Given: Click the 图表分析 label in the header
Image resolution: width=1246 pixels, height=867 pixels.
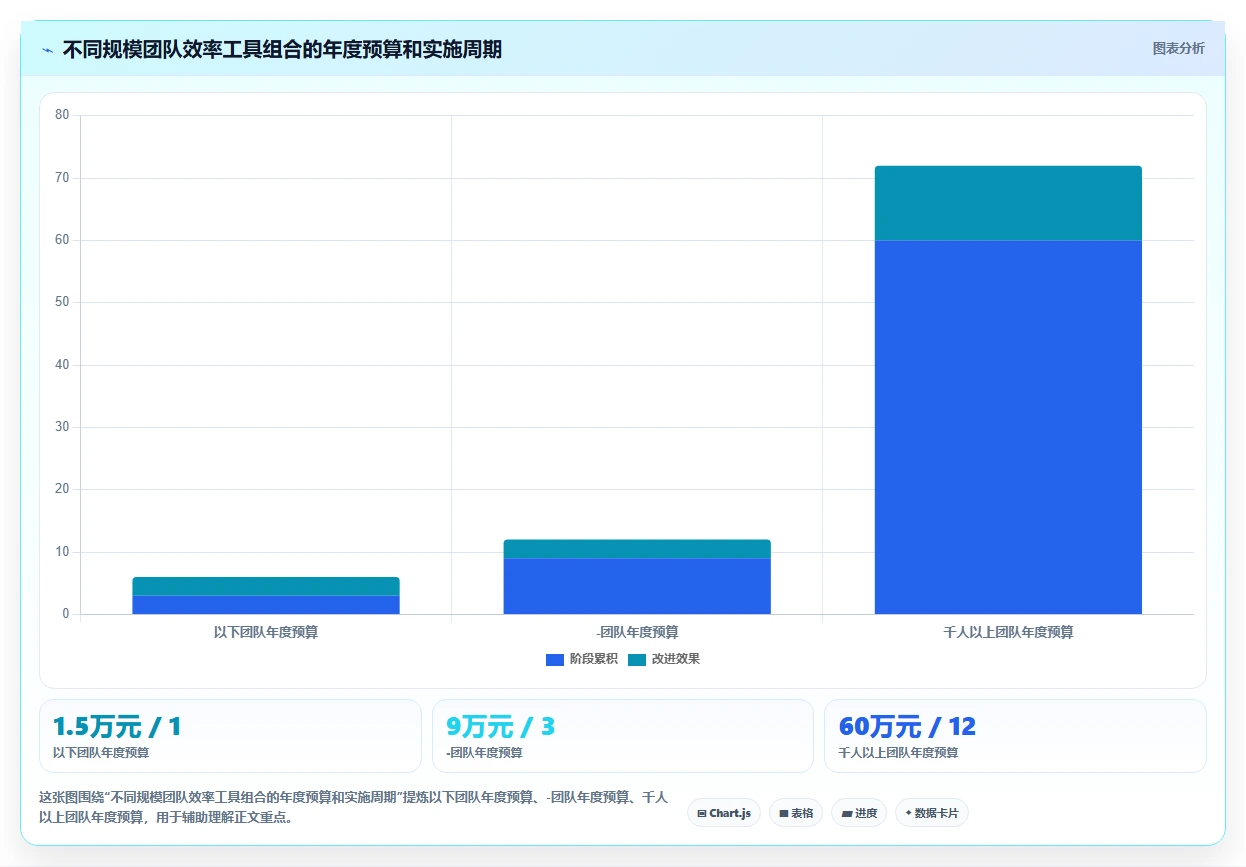Looking at the screenshot, I should pos(1178,48).
